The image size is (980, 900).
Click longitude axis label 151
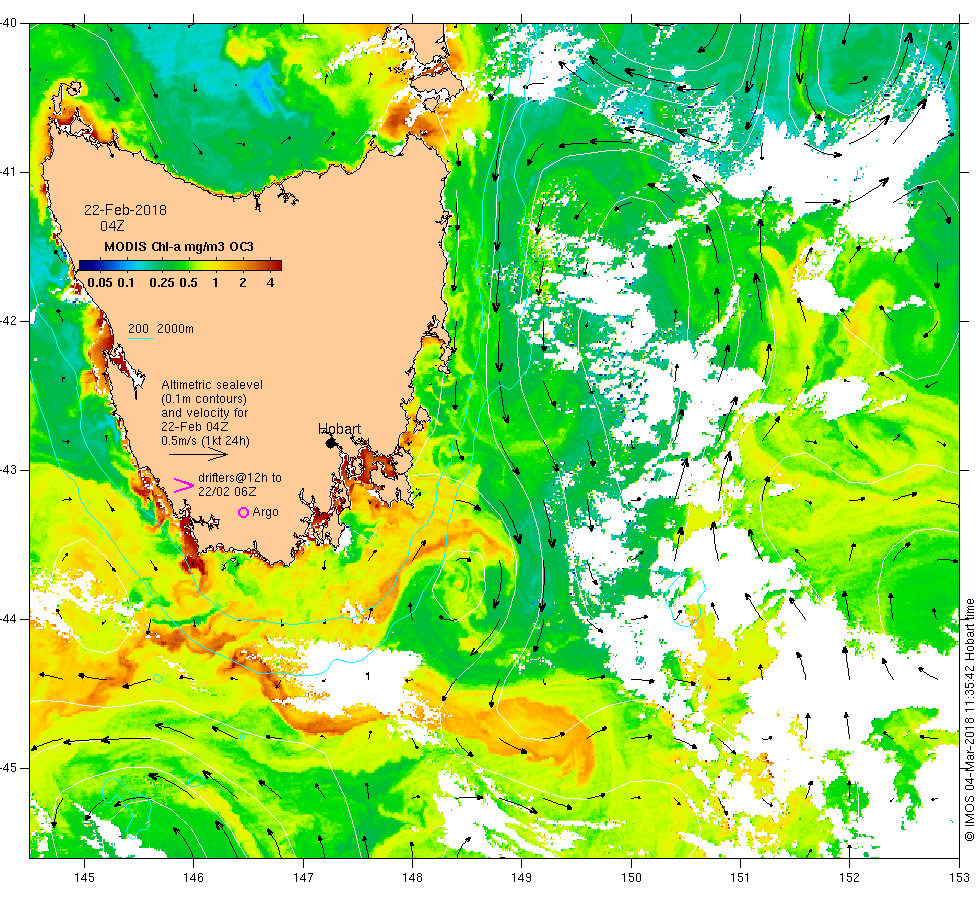point(740,878)
